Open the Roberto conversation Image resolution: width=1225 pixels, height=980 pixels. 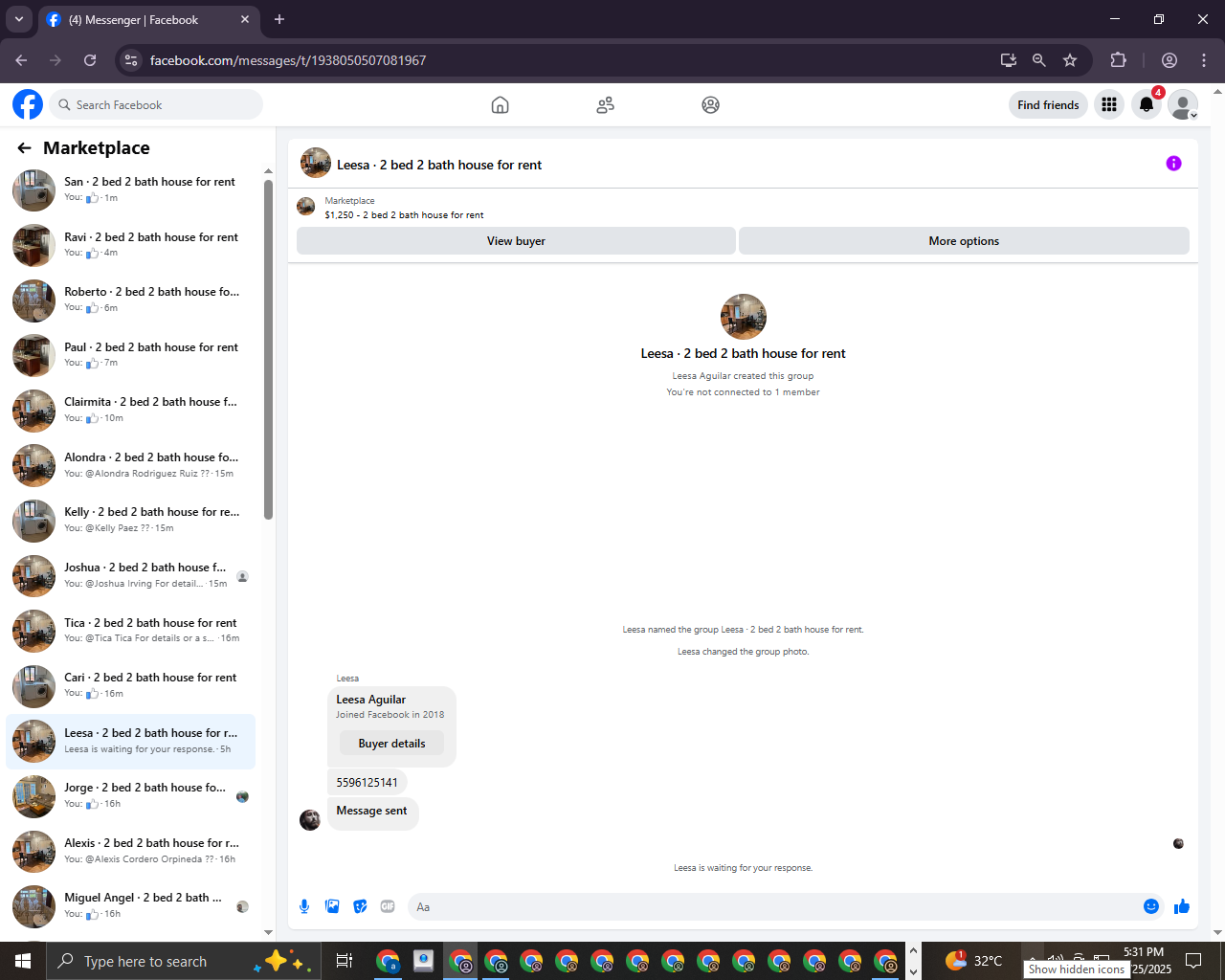point(131,301)
